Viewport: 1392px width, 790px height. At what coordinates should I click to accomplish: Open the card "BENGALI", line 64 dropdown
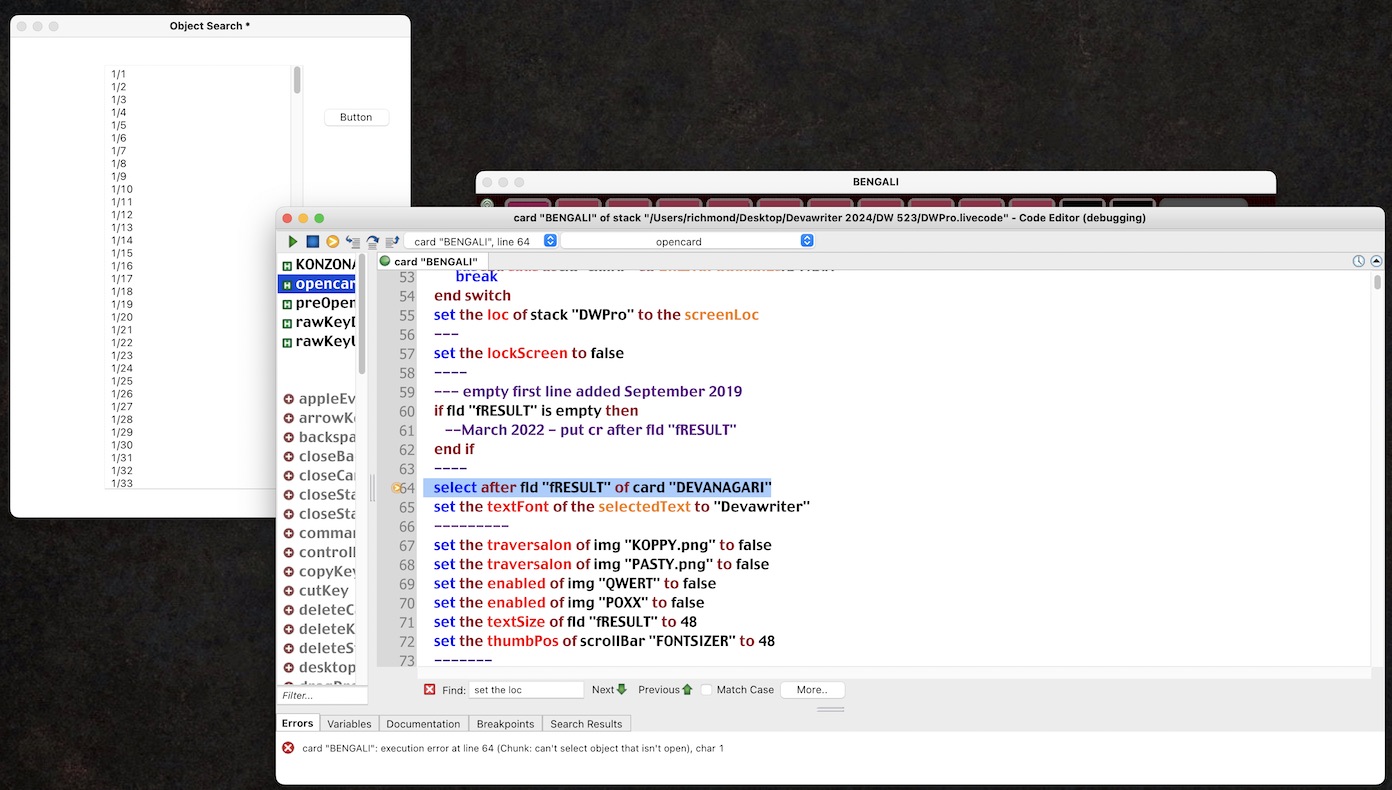pyautogui.click(x=481, y=241)
